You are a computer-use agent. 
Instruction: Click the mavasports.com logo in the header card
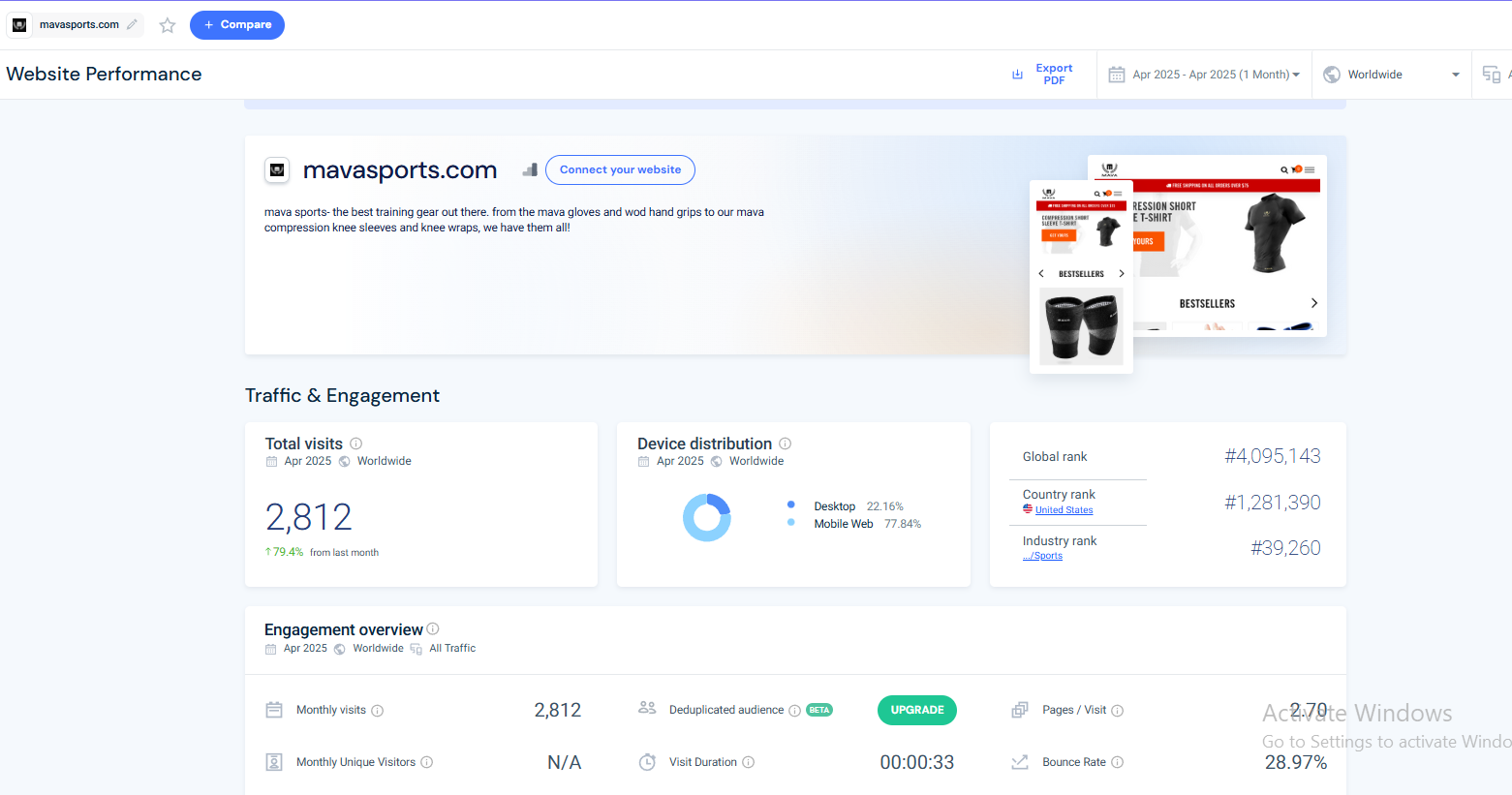(277, 170)
